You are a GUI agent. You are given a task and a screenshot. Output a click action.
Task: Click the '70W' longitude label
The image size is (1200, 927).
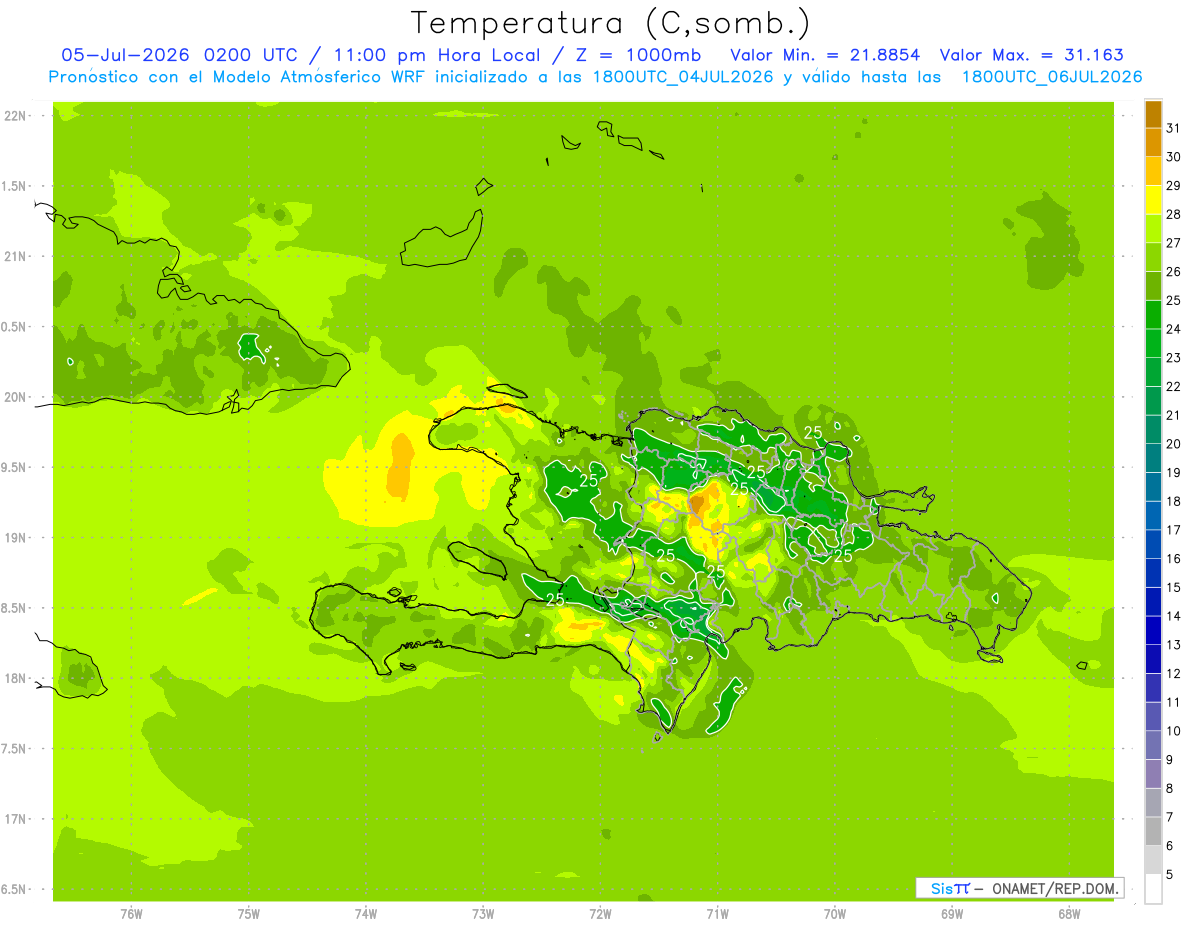(835, 914)
